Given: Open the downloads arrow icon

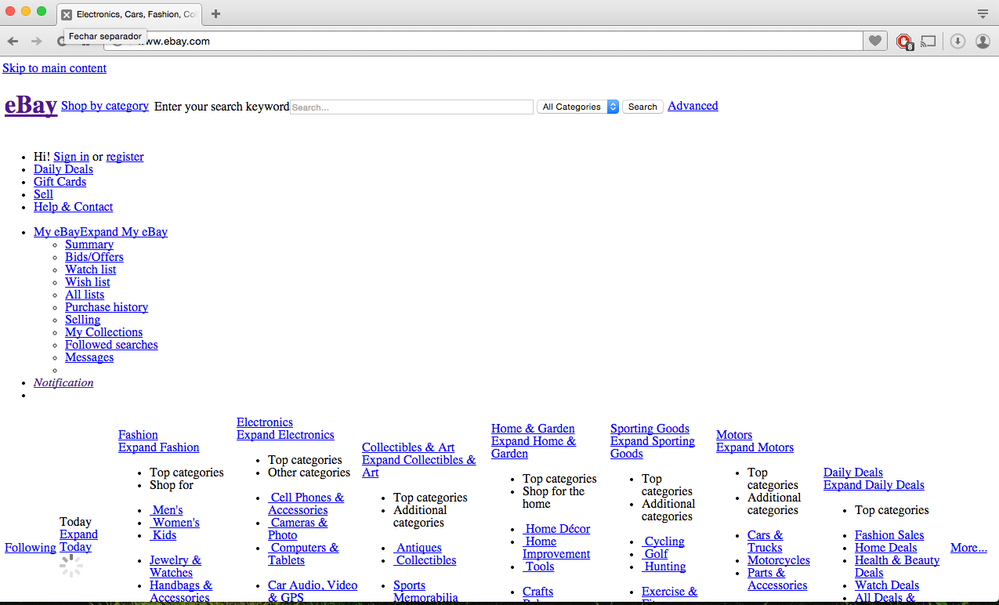Looking at the screenshot, I should click(957, 41).
